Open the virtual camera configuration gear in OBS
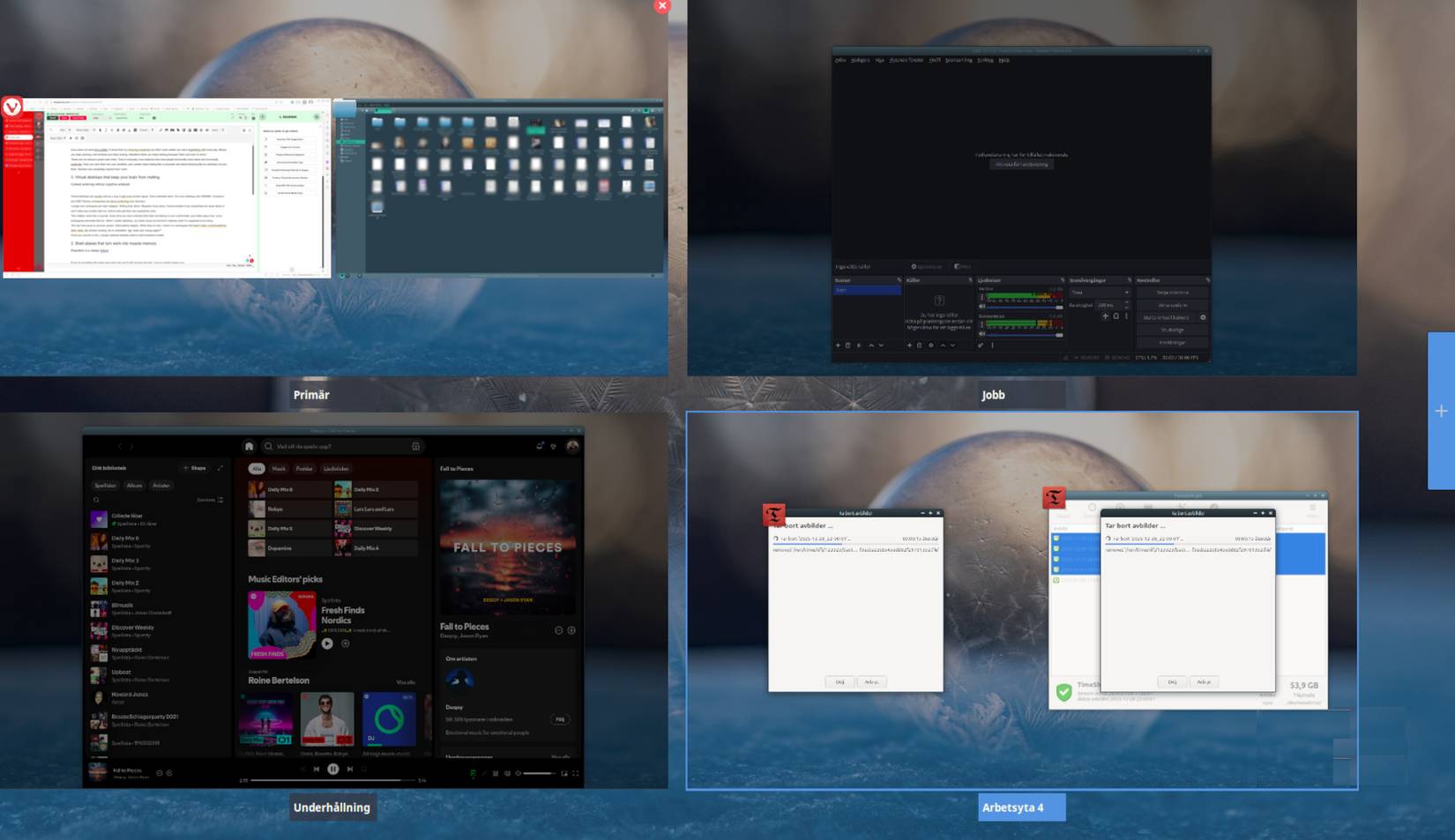The height and width of the screenshot is (840, 1455). pos(1202,318)
